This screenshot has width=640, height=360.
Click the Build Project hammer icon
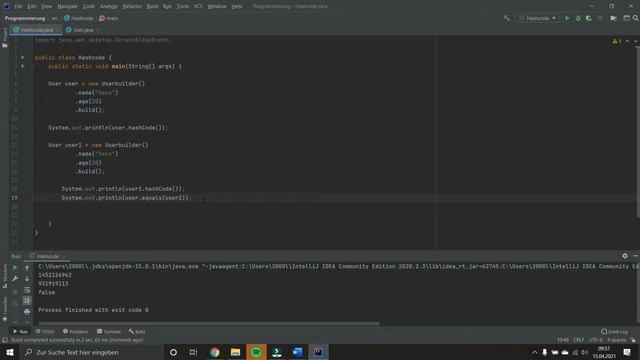507,18
